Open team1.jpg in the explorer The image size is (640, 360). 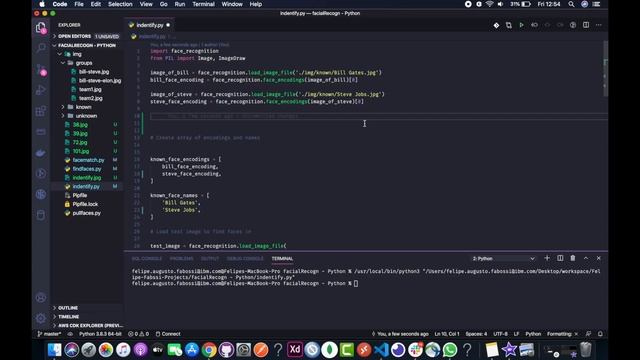coord(90,89)
